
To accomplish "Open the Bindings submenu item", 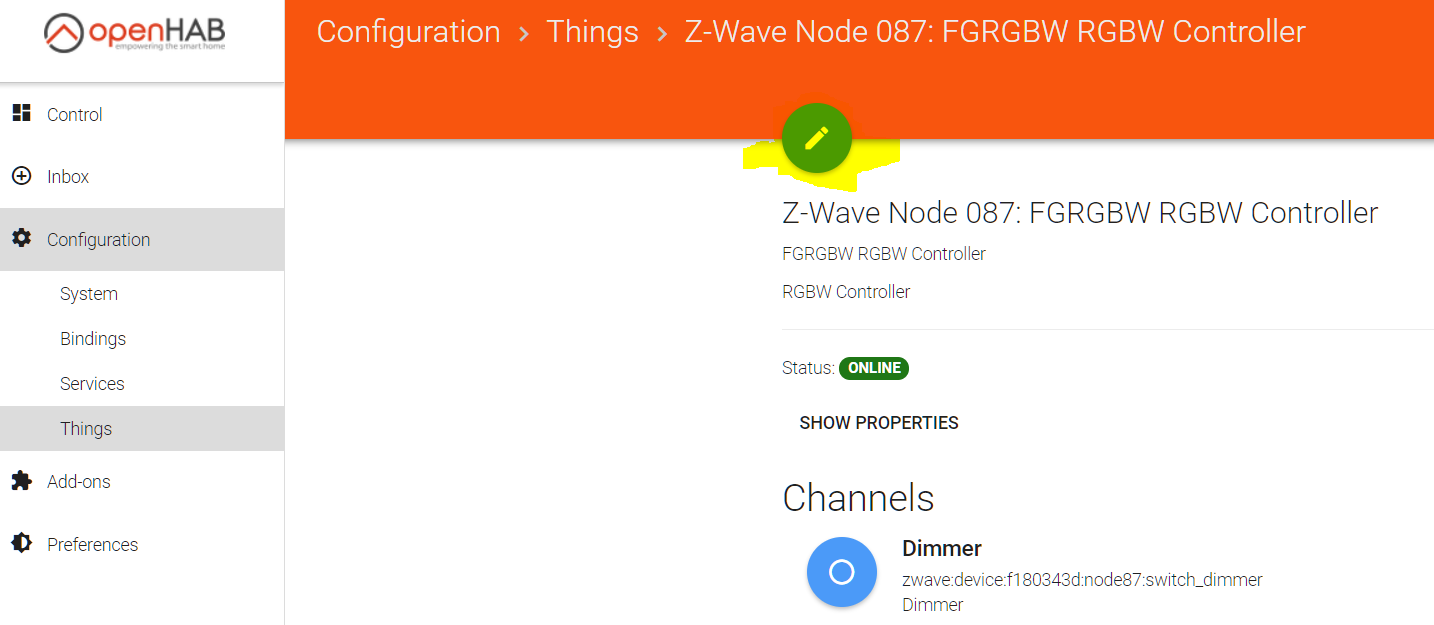I will click(93, 339).
